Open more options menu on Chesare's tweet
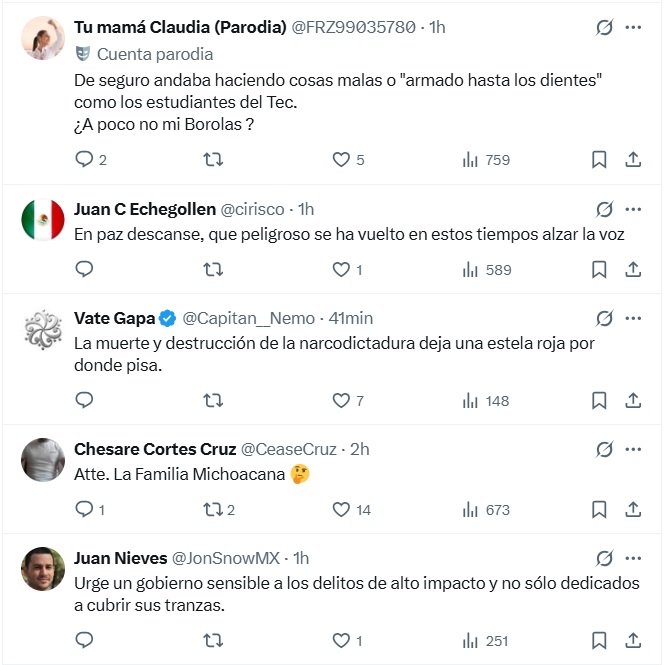The image size is (667, 665). click(633, 449)
